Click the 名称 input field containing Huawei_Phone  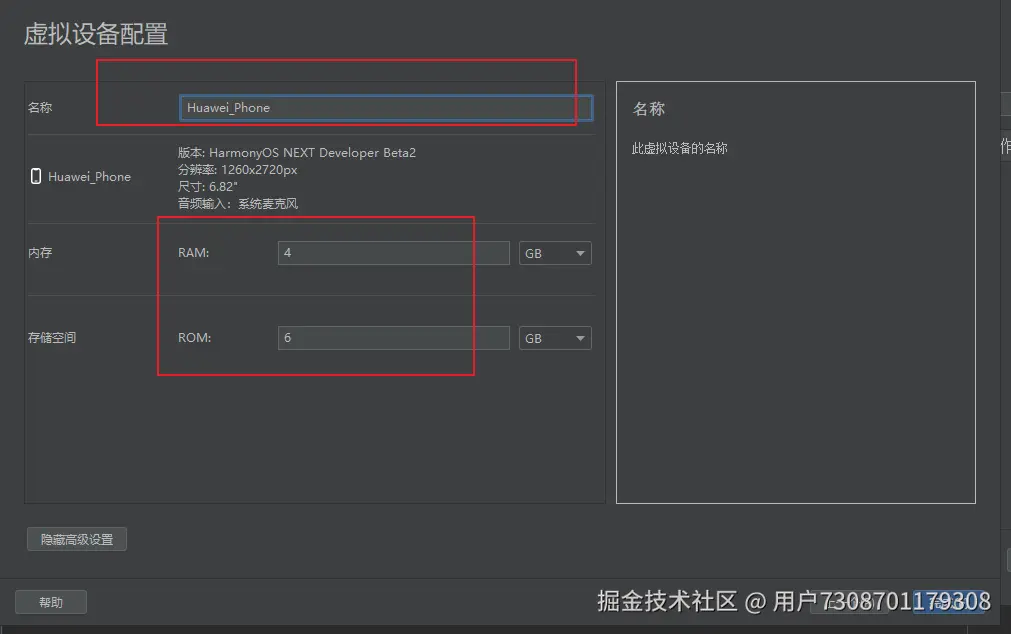(x=386, y=108)
